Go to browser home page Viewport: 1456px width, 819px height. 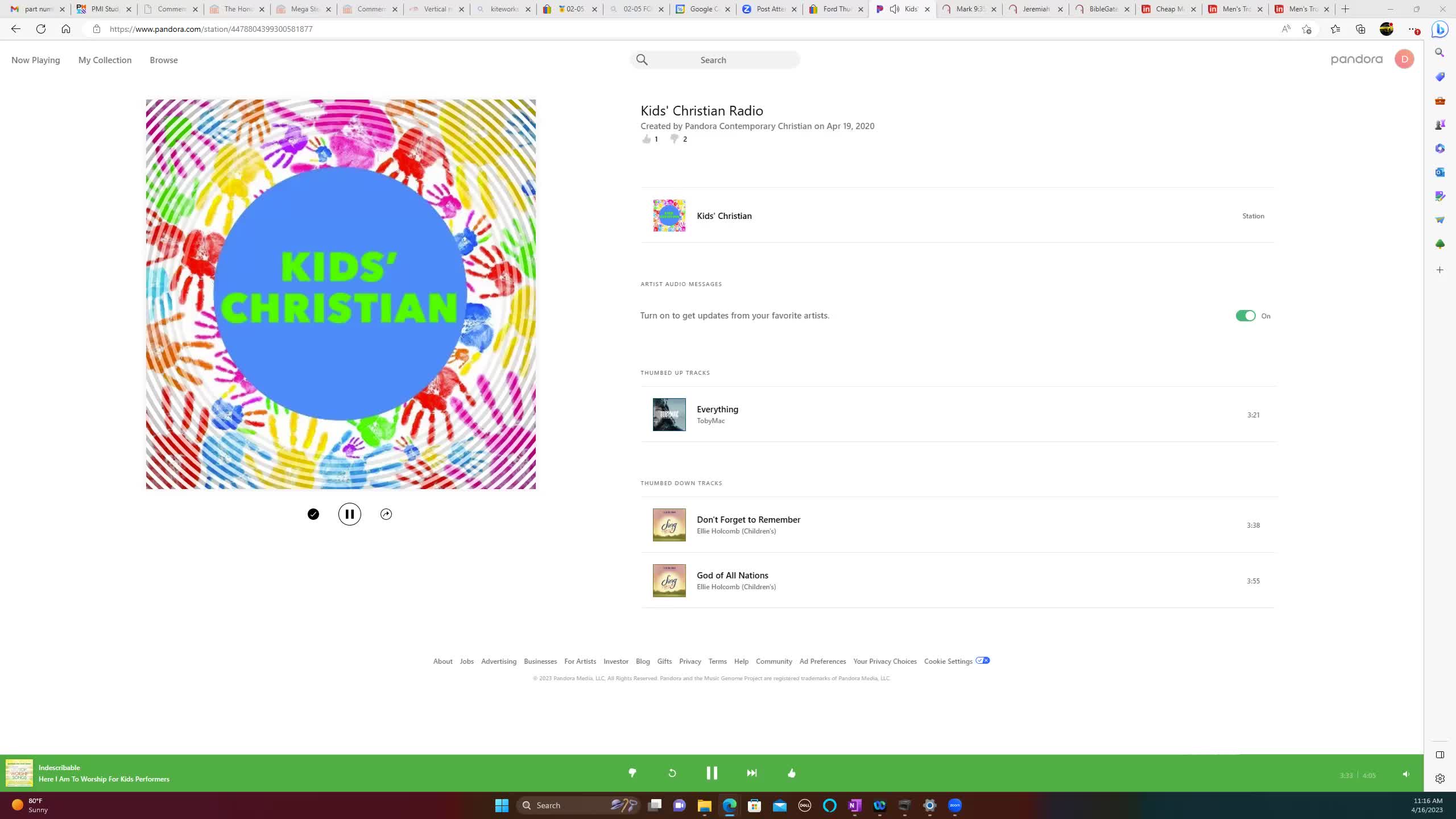[66, 29]
